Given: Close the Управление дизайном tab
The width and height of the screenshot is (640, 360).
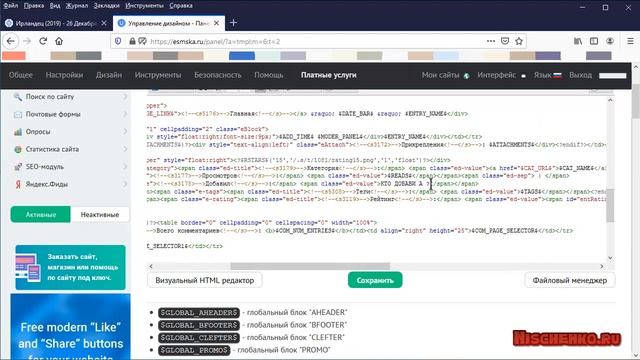Looking at the screenshot, I should [216, 23].
